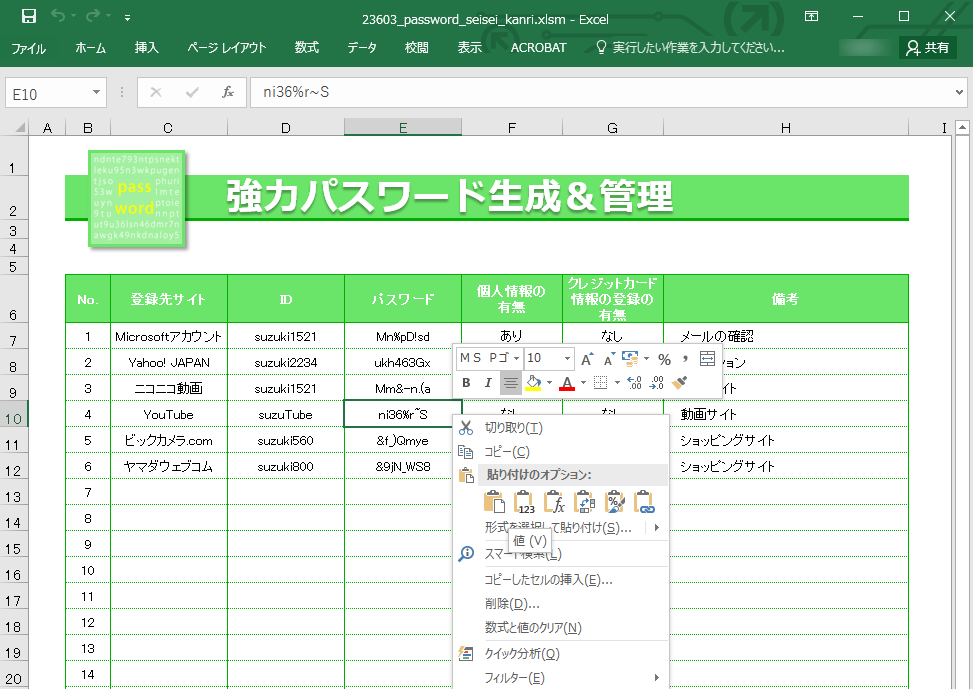Select the Cut (切り取り) icon in the context menu
Image resolution: width=973 pixels, height=689 pixels.
click(x=466, y=426)
